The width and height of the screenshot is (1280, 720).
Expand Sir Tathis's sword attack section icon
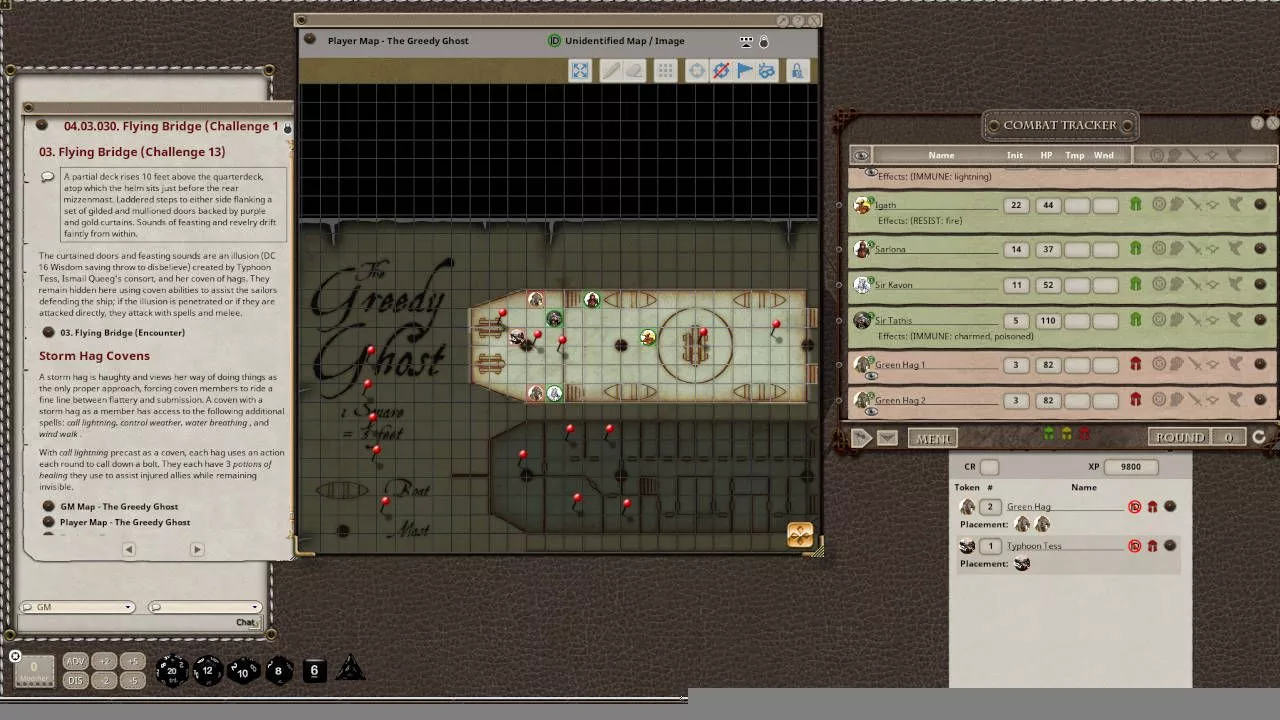click(x=1195, y=320)
